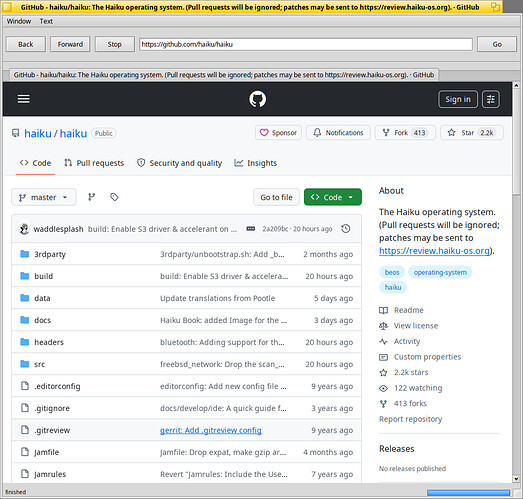Open the appearance settings icon beside Sign in
523x499 pixels.
[x=491, y=99]
